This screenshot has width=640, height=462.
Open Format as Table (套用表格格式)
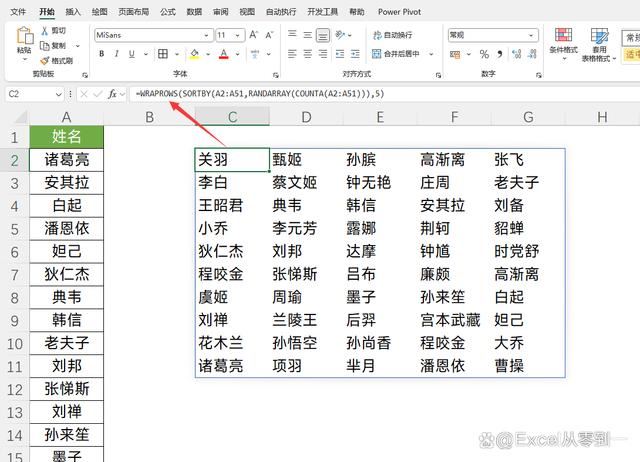(599, 44)
